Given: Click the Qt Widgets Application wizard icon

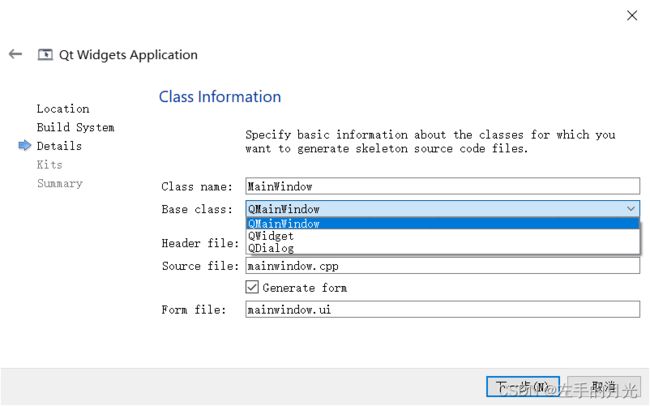Looking at the screenshot, I should click(45, 54).
